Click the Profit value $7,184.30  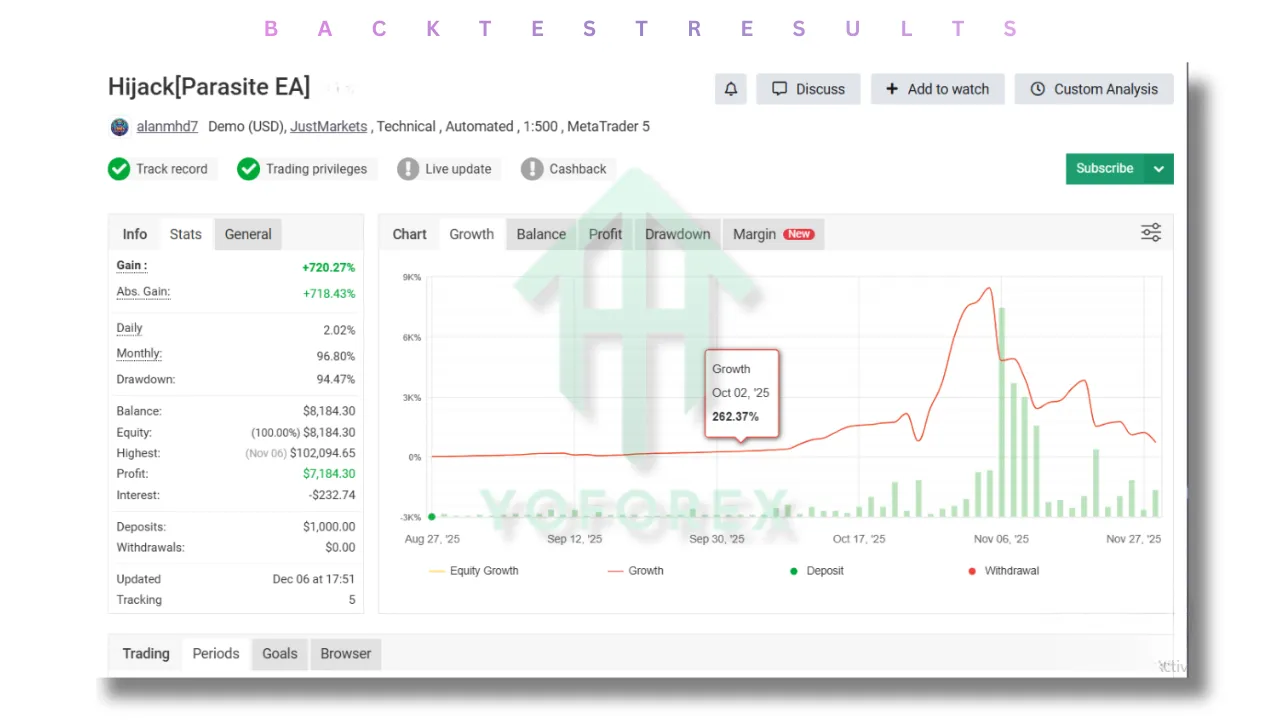pyautogui.click(x=329, y=474)
